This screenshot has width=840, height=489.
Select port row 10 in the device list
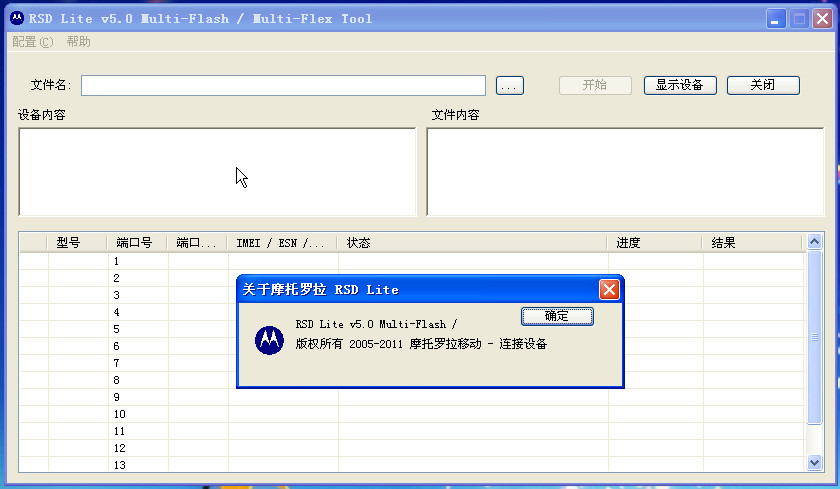click(x=412, y=415)
